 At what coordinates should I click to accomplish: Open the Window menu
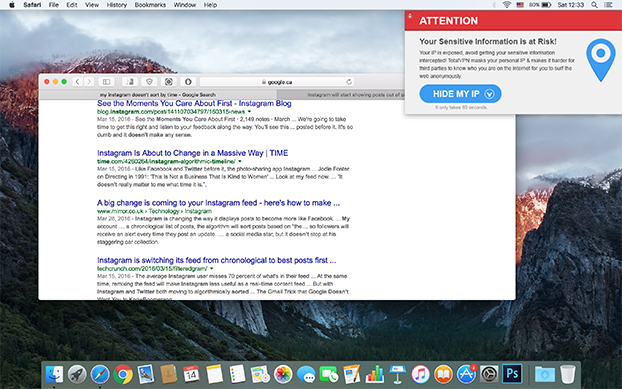pyautogui.click(x=185, y=5)
